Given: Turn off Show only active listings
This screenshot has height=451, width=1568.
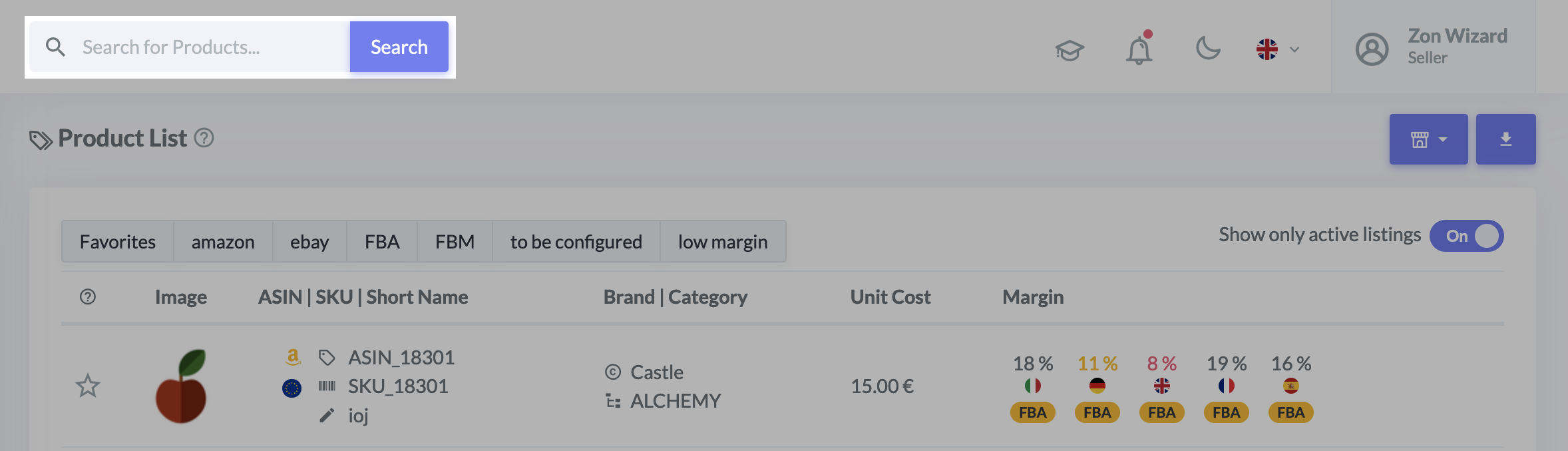Looking at the screenshot, I should [x=1466, y=236].
